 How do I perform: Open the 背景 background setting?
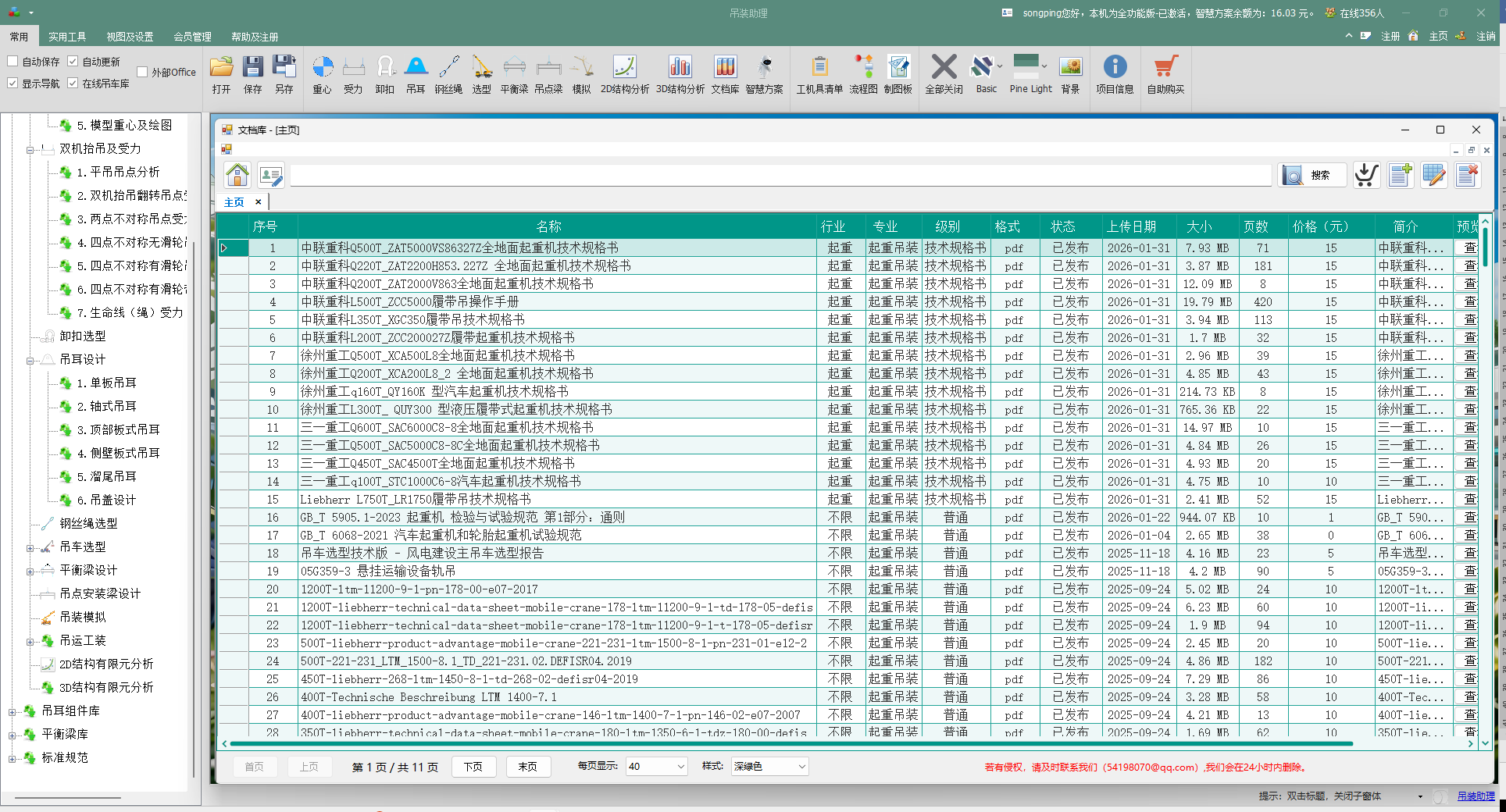1070,75
